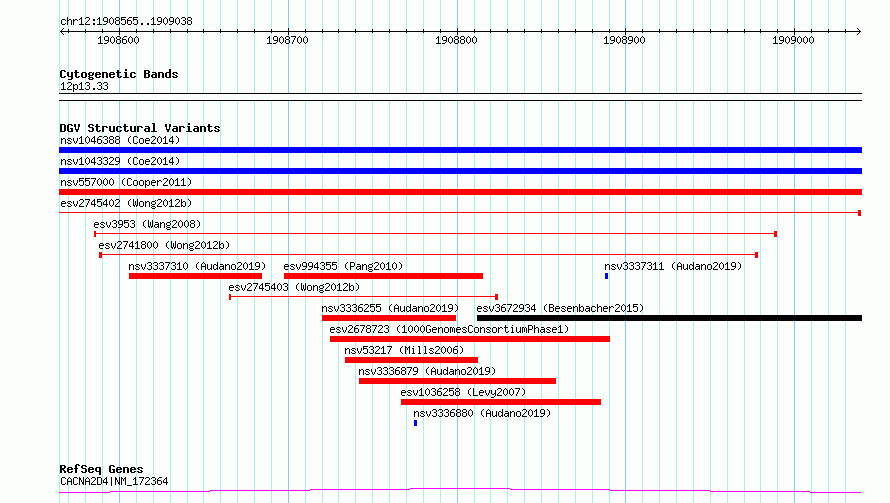The width and height of the screenshot is (890, 503).
Task: Click ruler position 1908700
Action: [287, 40]
